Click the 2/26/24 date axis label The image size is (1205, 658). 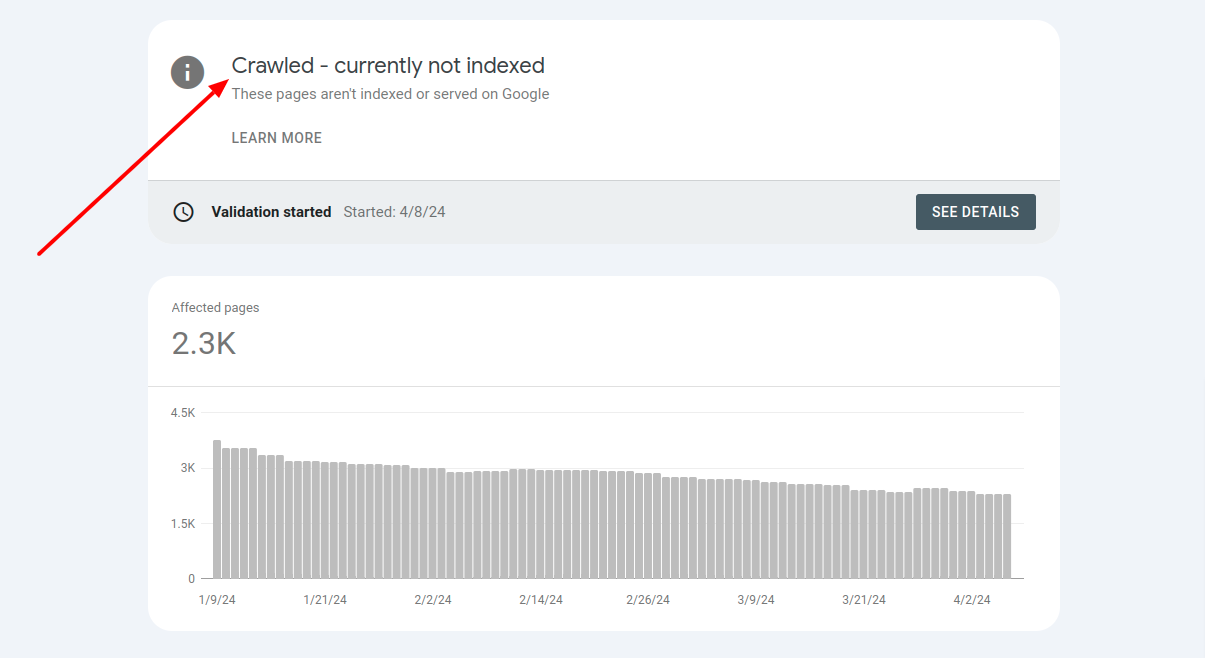648,600
